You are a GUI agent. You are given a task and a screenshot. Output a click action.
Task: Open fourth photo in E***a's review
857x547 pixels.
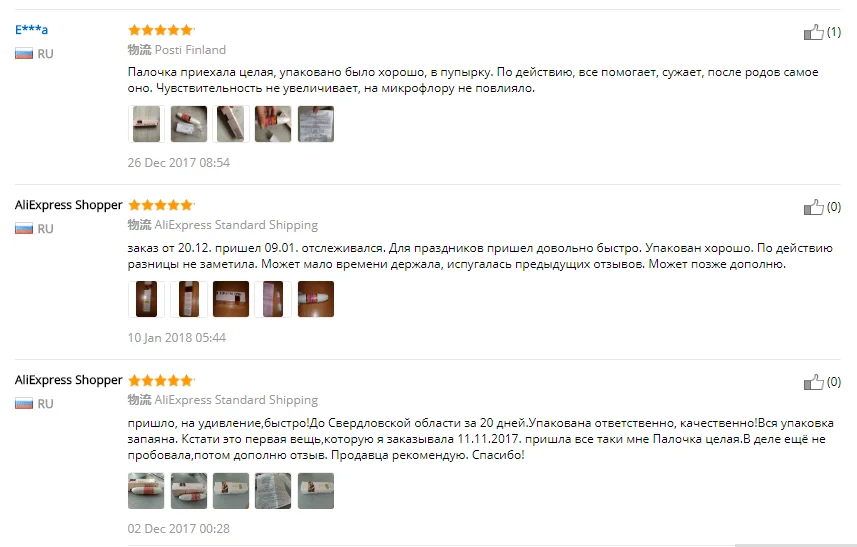click(x=273, y=124)
